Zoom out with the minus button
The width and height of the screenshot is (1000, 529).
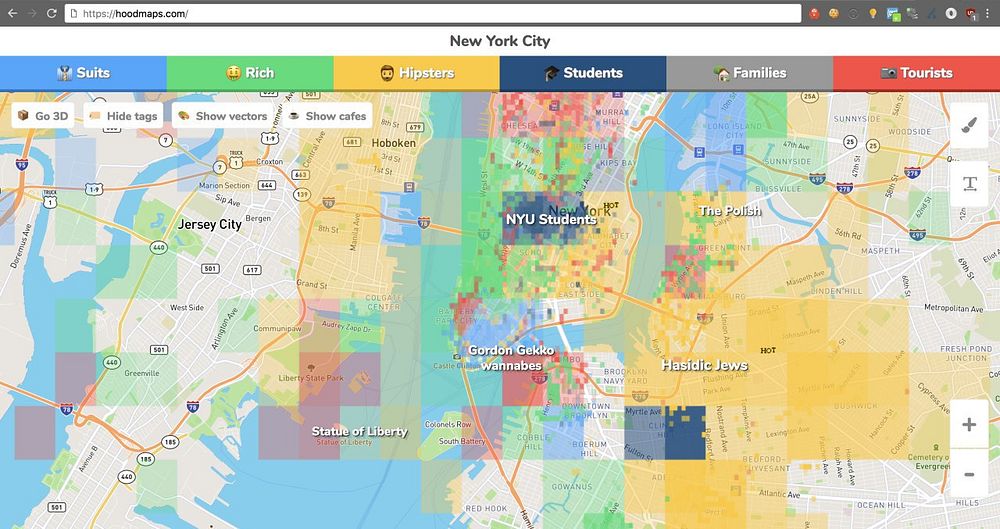point(969,474)
